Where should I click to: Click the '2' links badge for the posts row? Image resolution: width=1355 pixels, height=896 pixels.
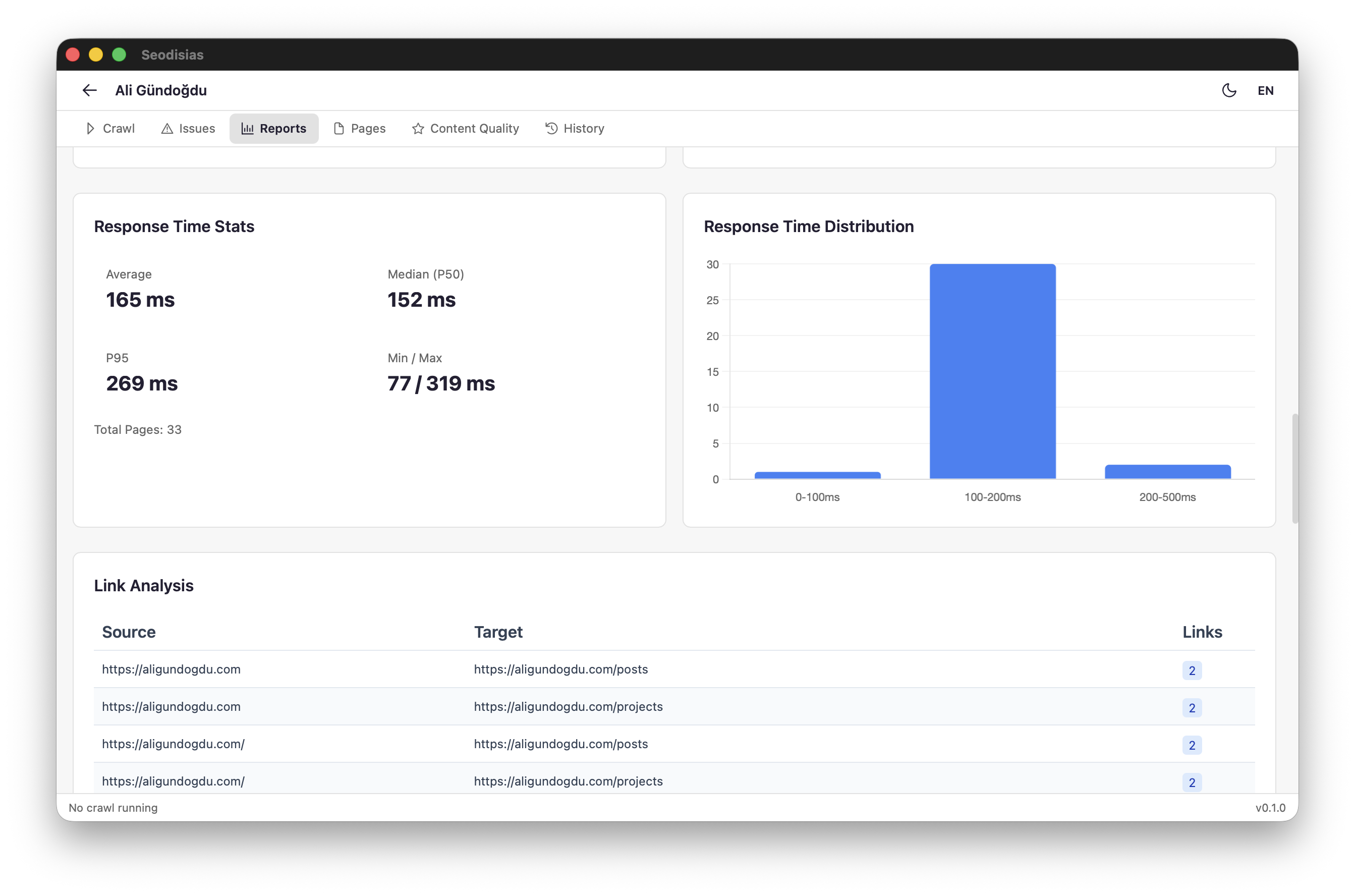(x=1192, y=669)
